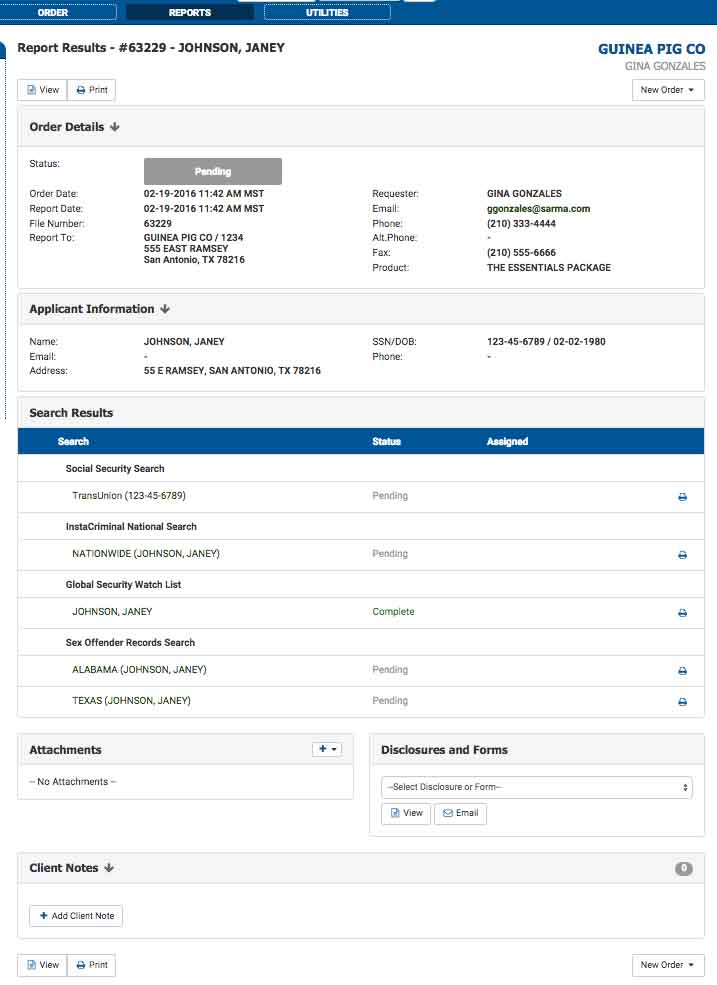Collapse the Applicant Information section
This screenshot has width=717, height=985.
(x=165, y=309)
